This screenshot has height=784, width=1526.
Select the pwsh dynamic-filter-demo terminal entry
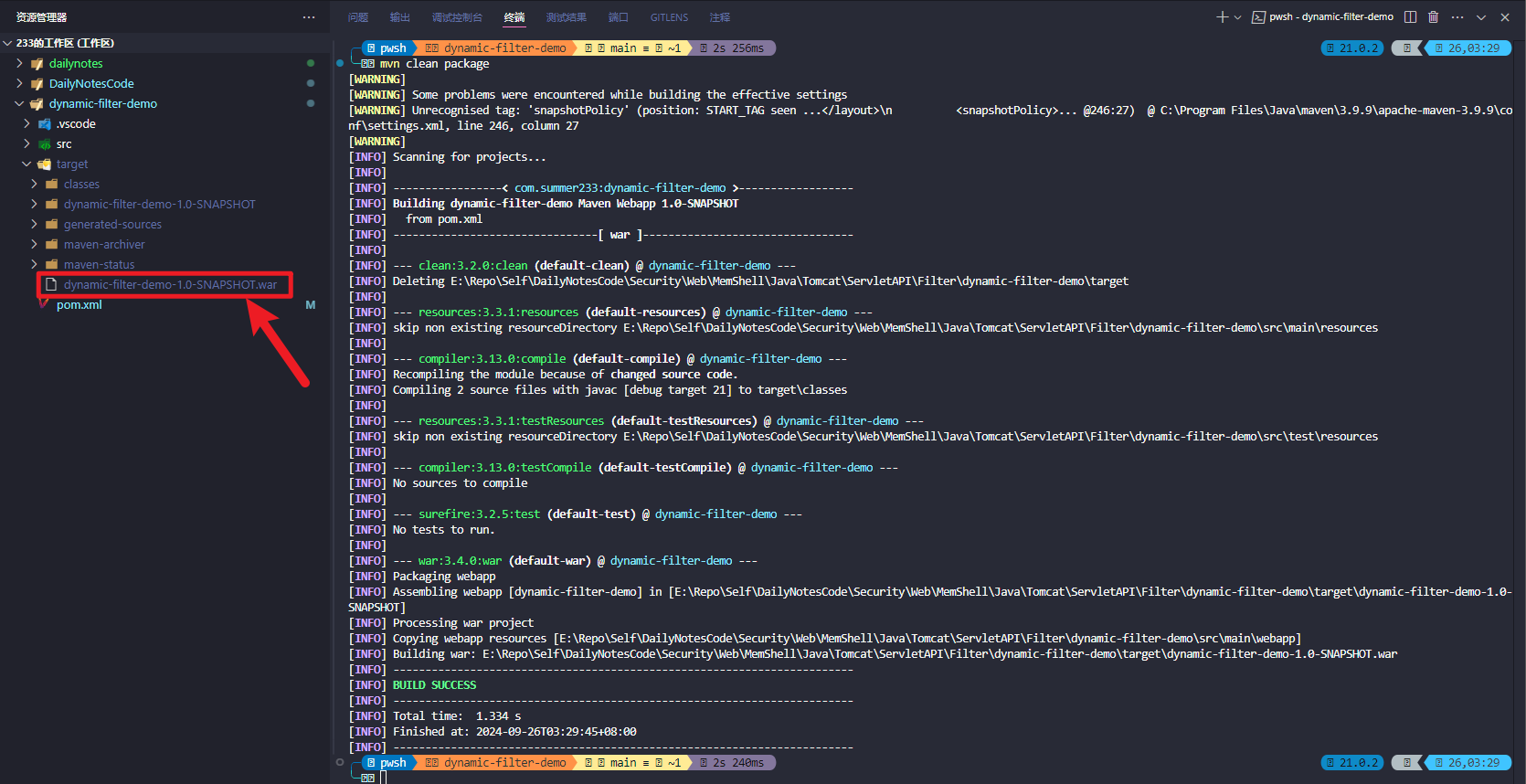1323,17
